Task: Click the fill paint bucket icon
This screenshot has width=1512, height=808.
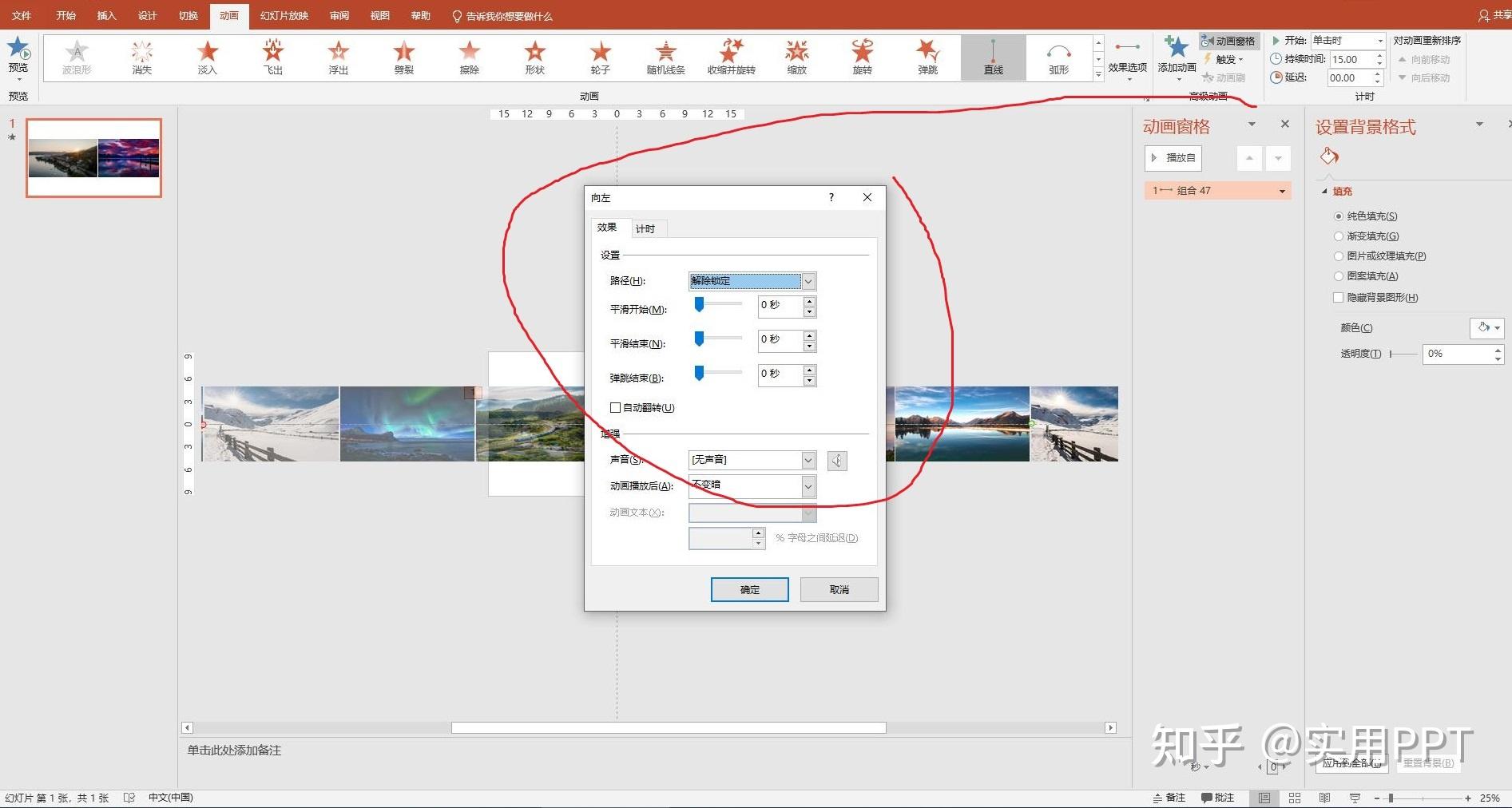Action: point(1329,156)
